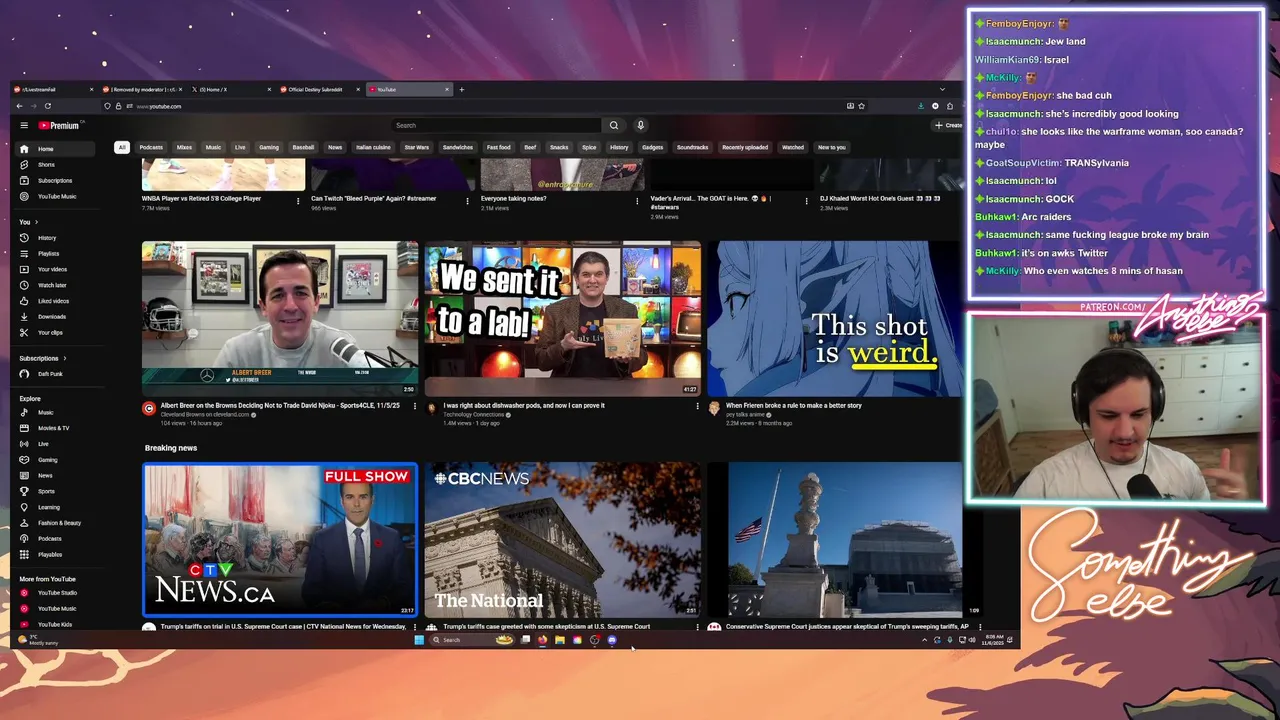1280x720 pixels.
Task: Go back with the browser back arrow
Action: pyautogui.click(x=19, y=106)
